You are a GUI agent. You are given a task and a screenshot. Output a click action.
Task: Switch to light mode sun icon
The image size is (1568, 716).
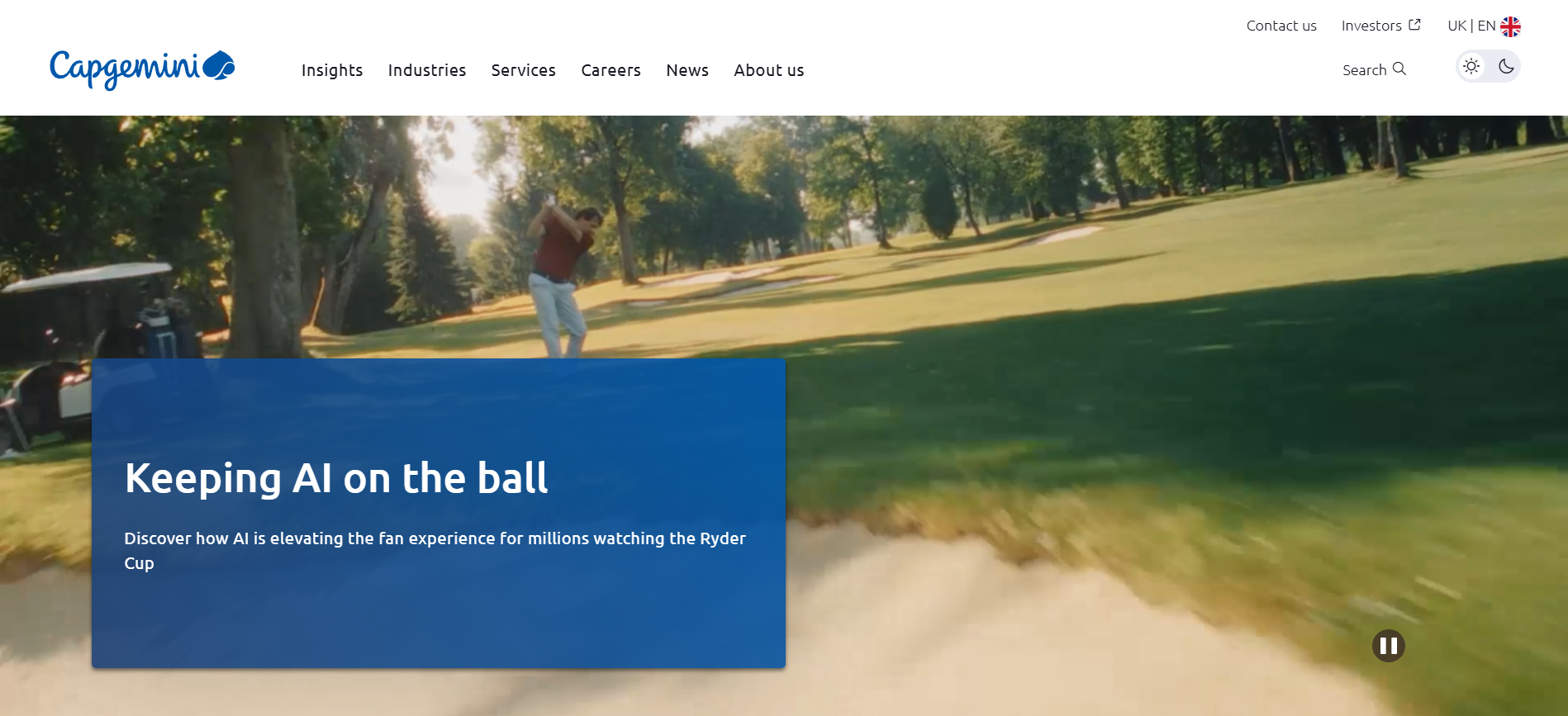tap(1471, 66)
